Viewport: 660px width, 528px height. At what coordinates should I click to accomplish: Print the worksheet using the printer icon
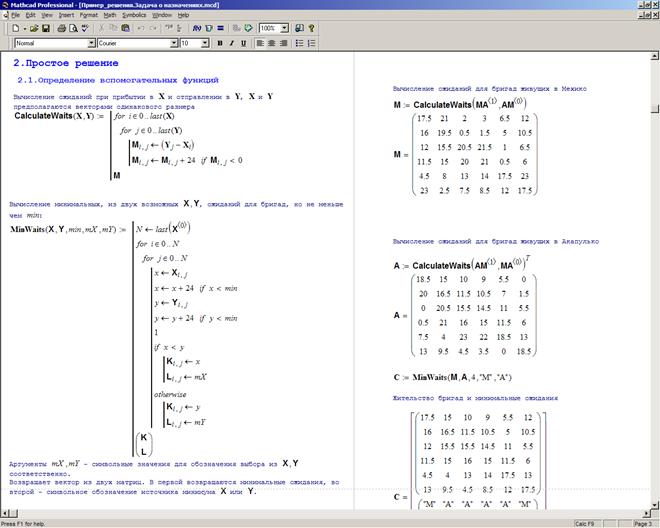tap(61, 28)
